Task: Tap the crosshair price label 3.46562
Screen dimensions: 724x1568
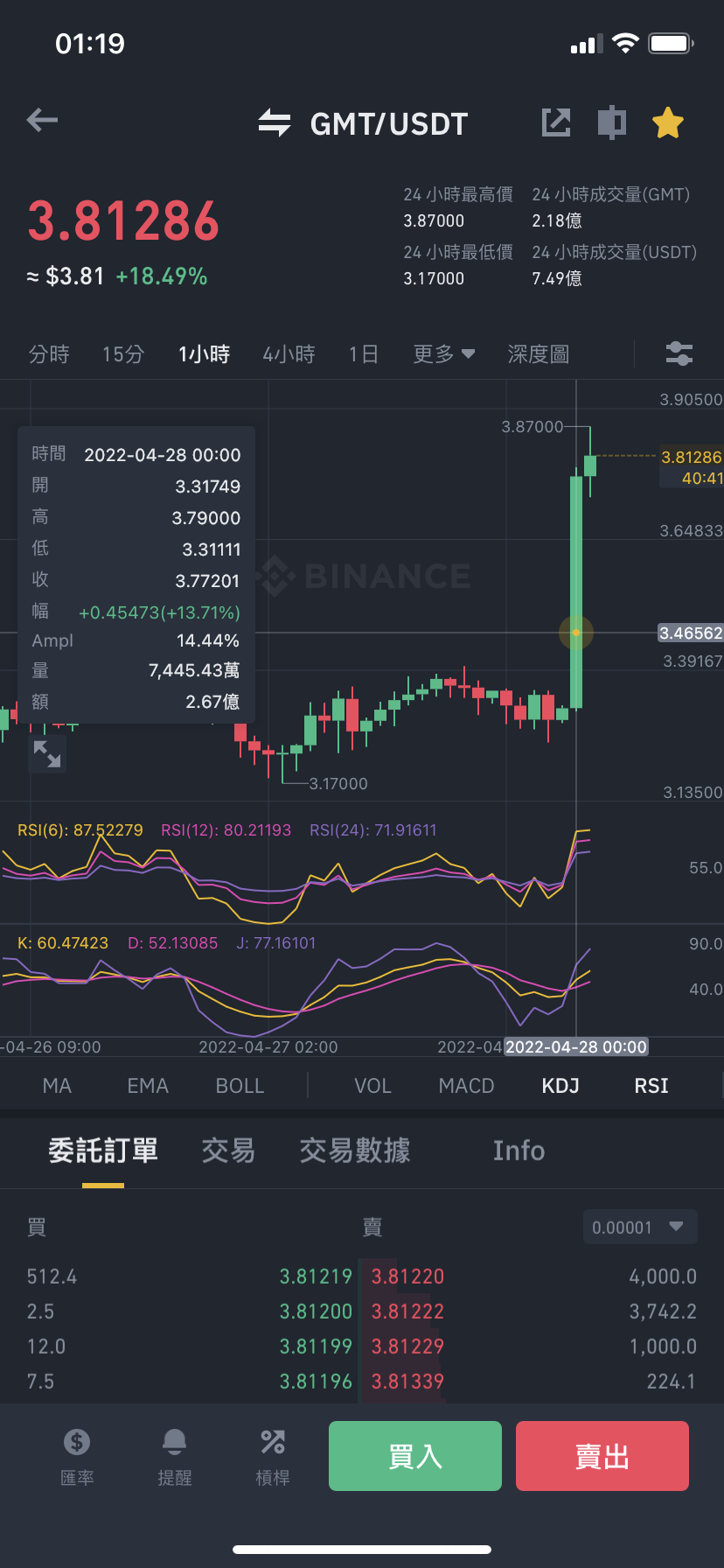Action: (691, 633)
